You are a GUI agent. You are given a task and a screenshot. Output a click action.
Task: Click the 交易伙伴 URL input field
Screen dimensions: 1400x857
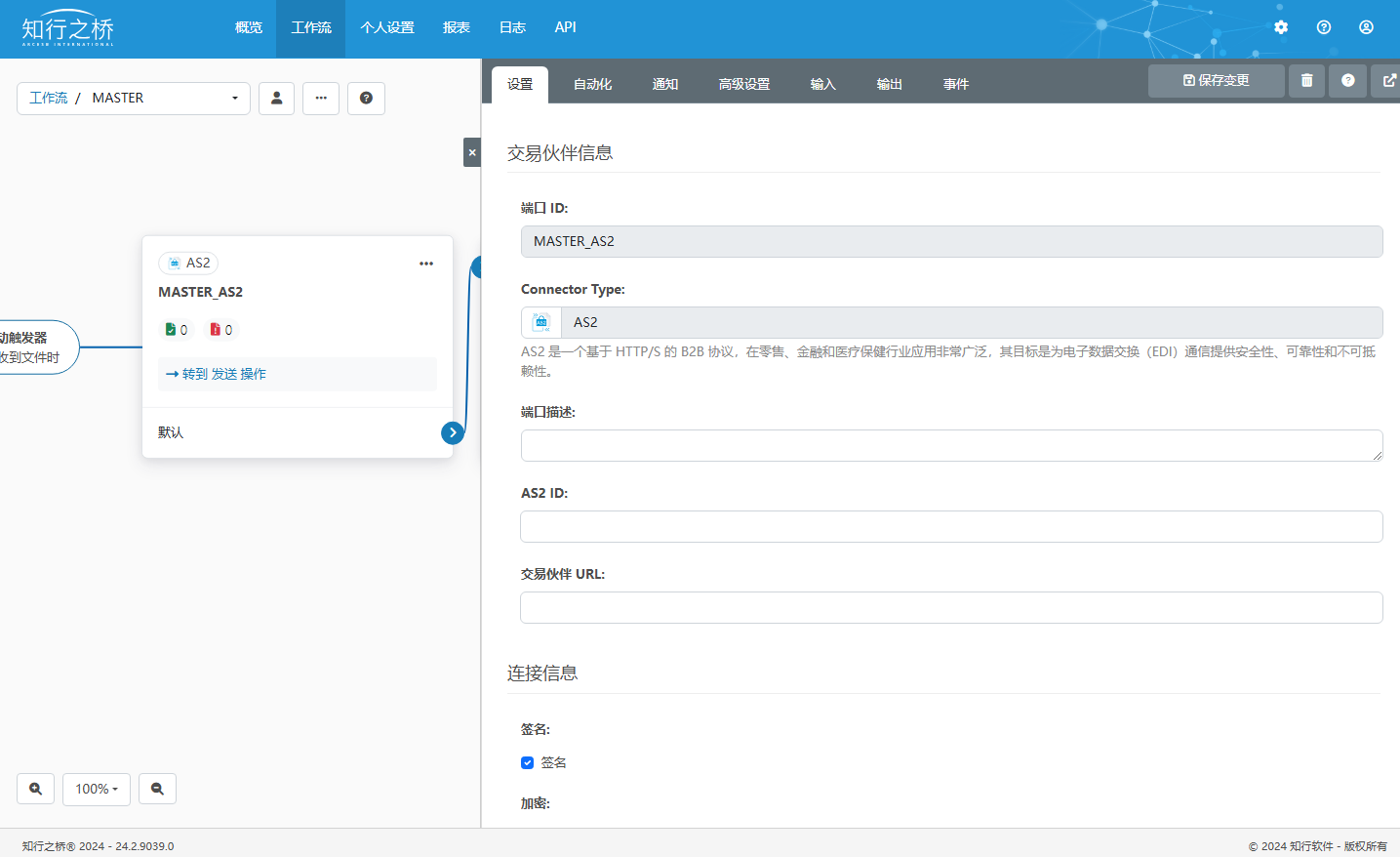951,607
